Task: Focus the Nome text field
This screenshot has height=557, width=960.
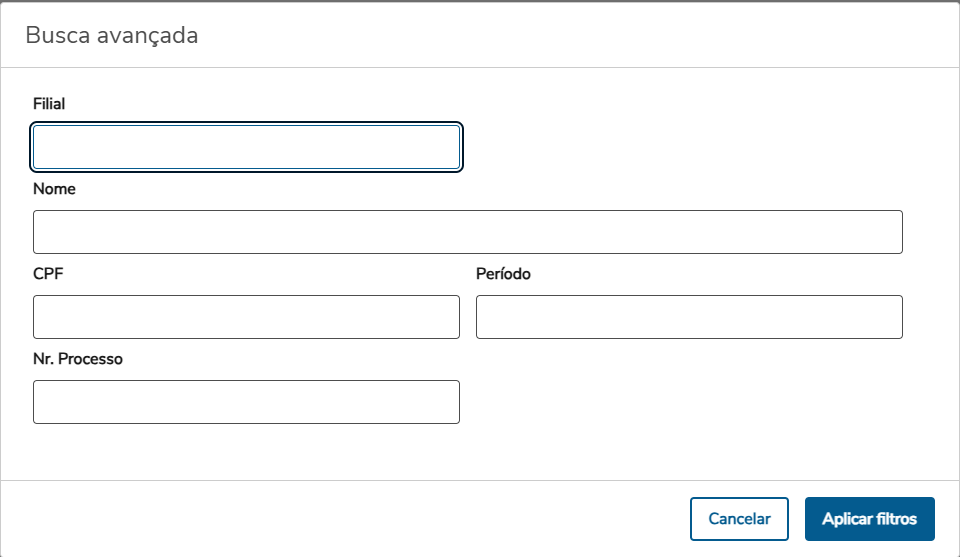Action: coord(467,232)
